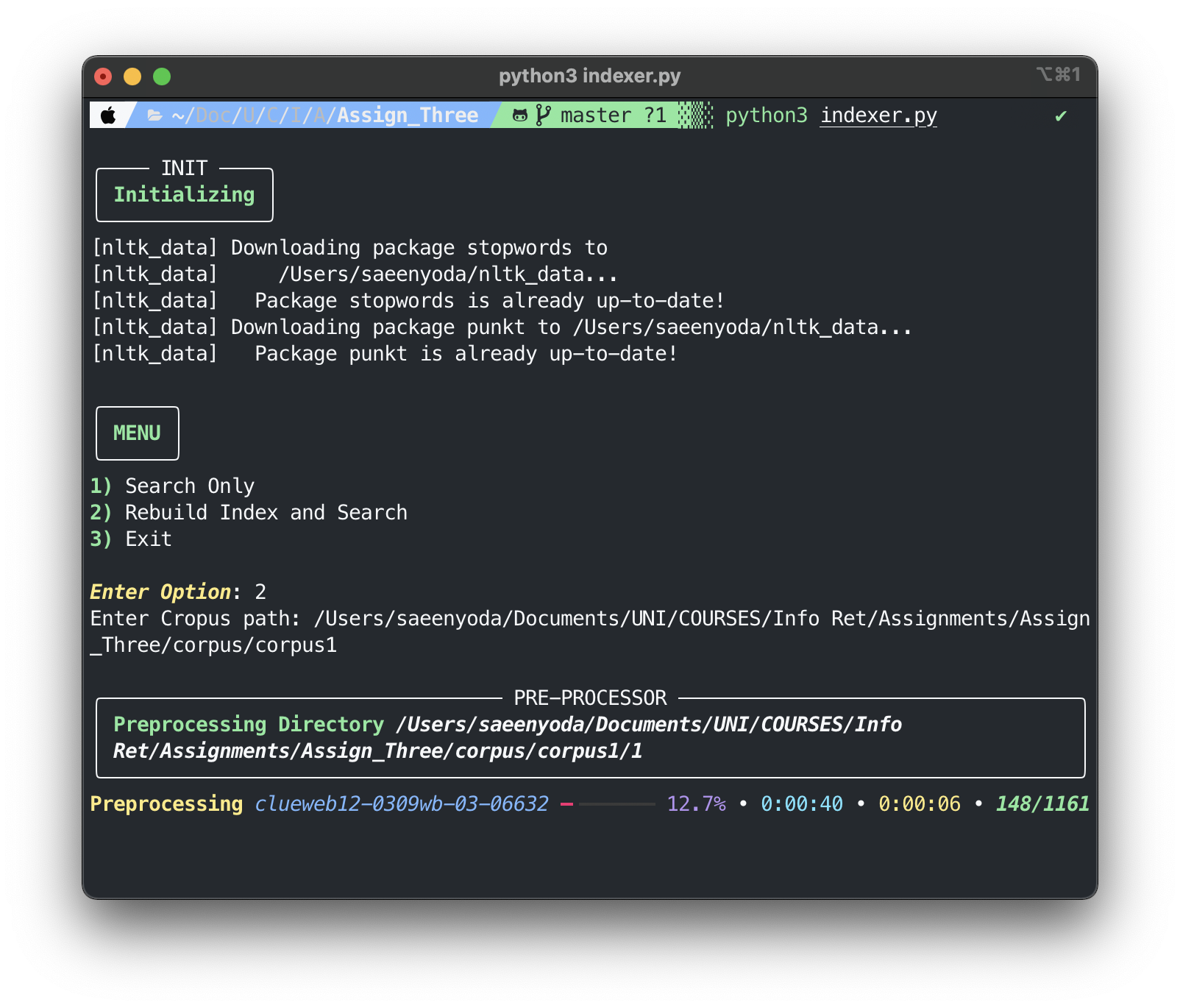The width and height of the screenshot is (1180, 1008).
Task: Click the Preprocessing Directory label
Action: 249,725
